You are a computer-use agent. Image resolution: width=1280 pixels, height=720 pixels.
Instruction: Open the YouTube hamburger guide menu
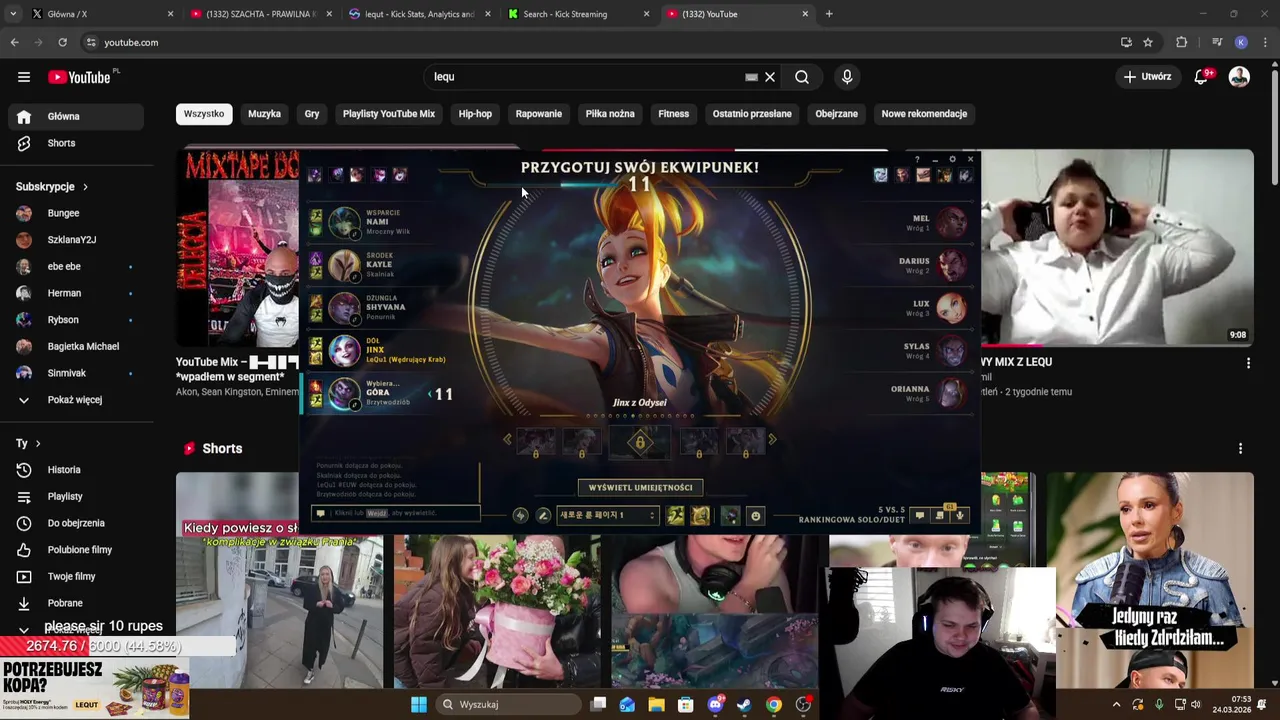pos(24,77)
